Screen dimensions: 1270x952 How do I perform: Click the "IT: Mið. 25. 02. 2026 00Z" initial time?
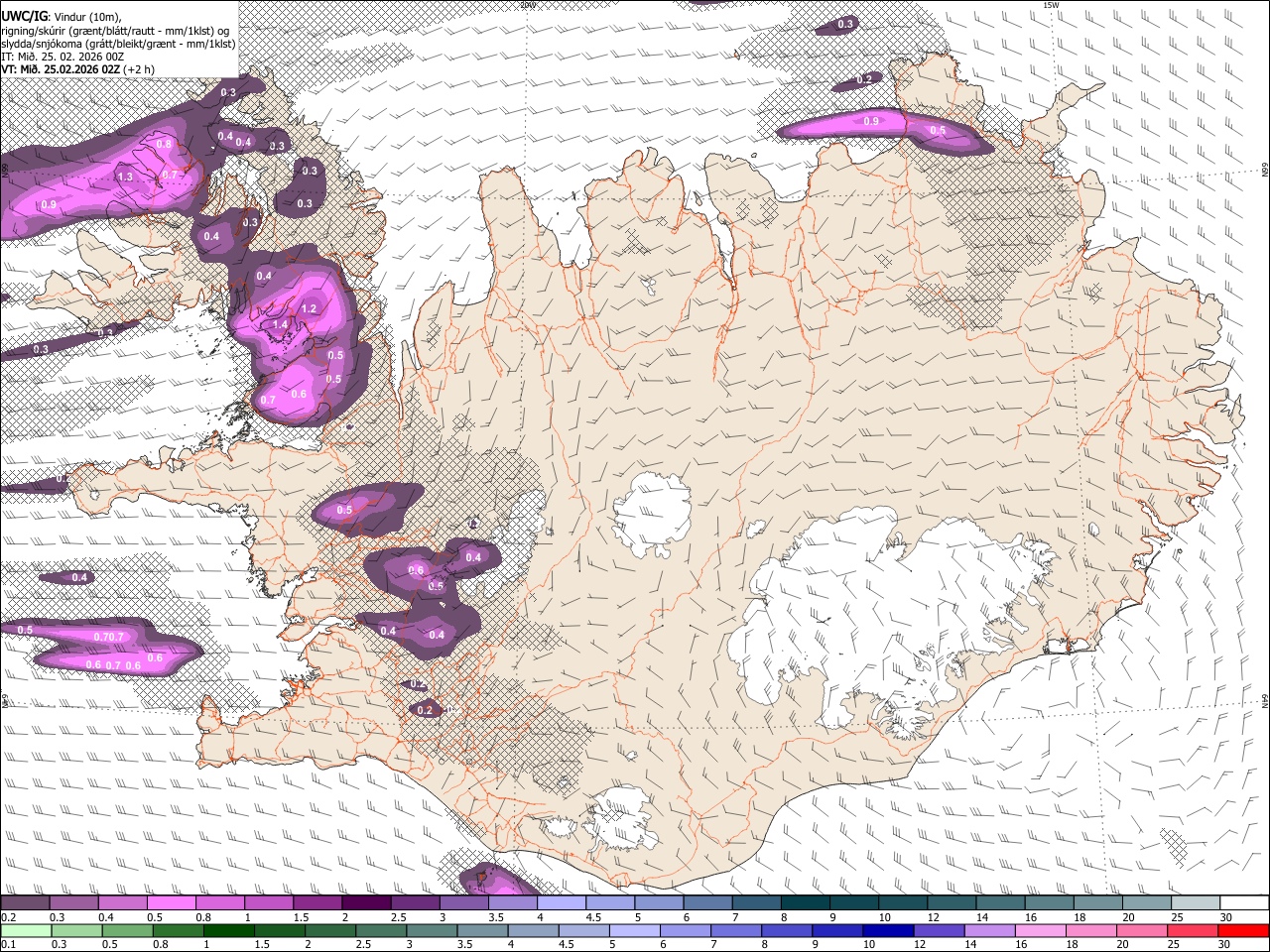click(63, 57)
